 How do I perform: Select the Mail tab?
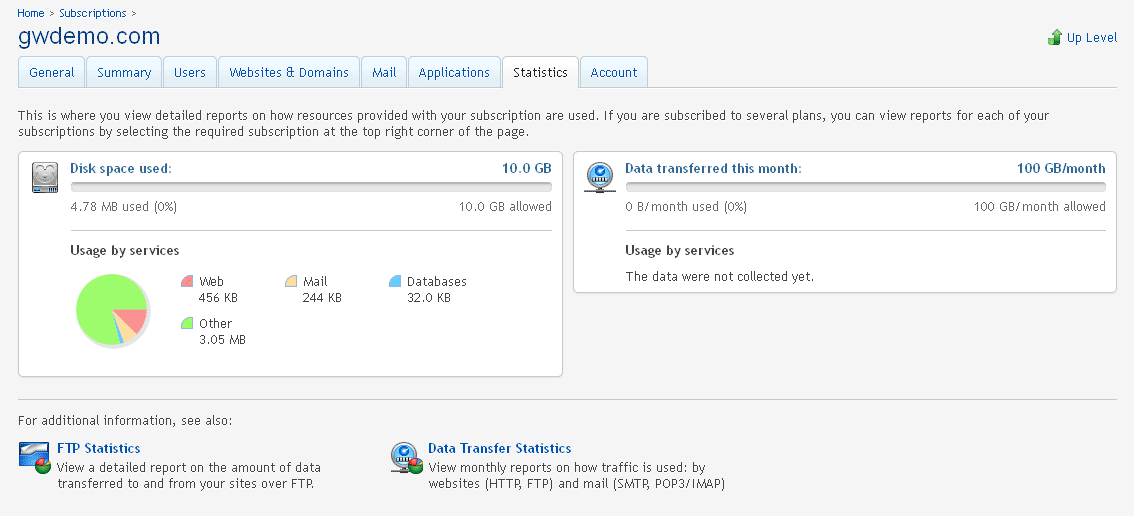click(x=384, y=73)
